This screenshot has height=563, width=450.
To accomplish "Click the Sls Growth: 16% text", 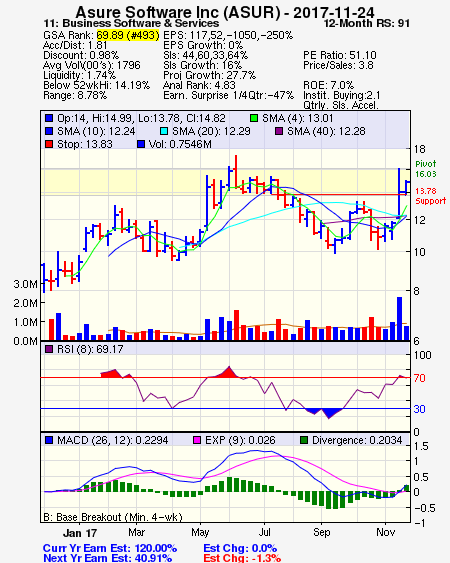I will point(203,65).
